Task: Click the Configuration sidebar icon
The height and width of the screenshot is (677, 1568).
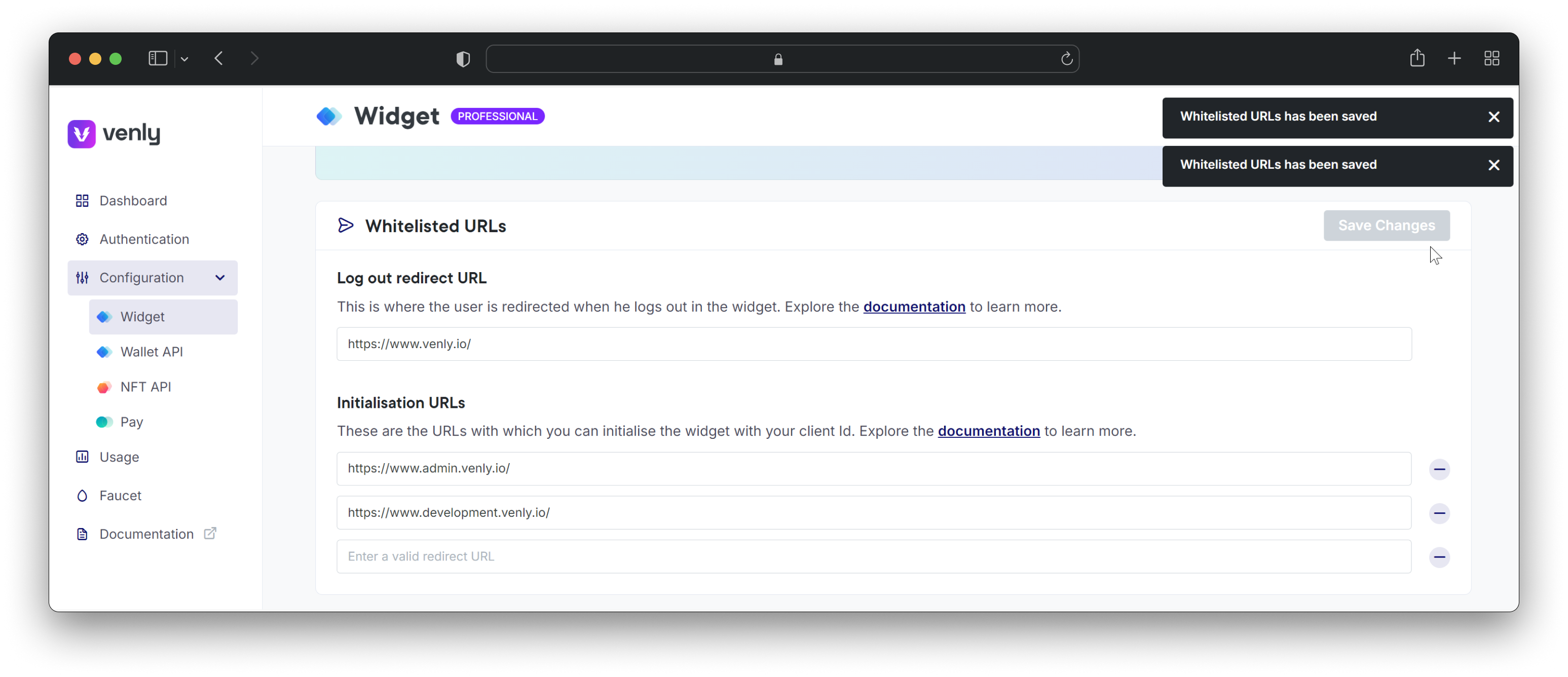Action: coord(82,277)
